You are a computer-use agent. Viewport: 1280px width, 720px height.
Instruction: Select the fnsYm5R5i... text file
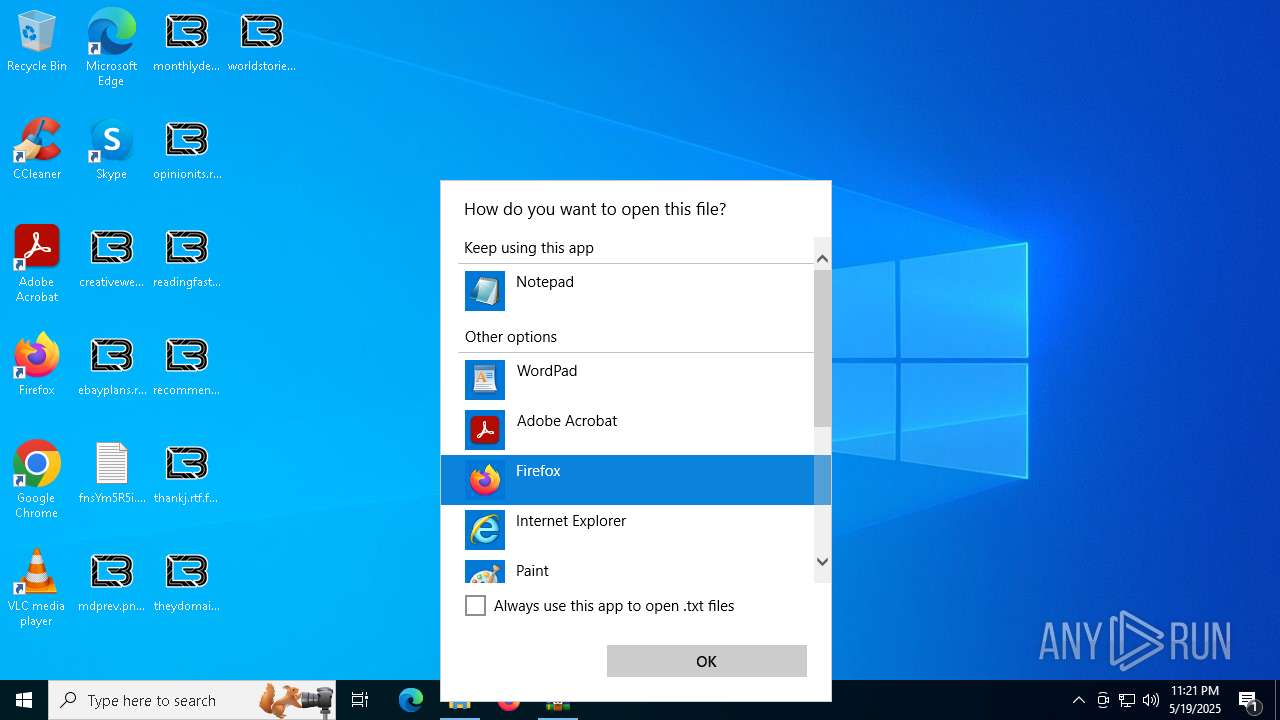click(112, 474)
